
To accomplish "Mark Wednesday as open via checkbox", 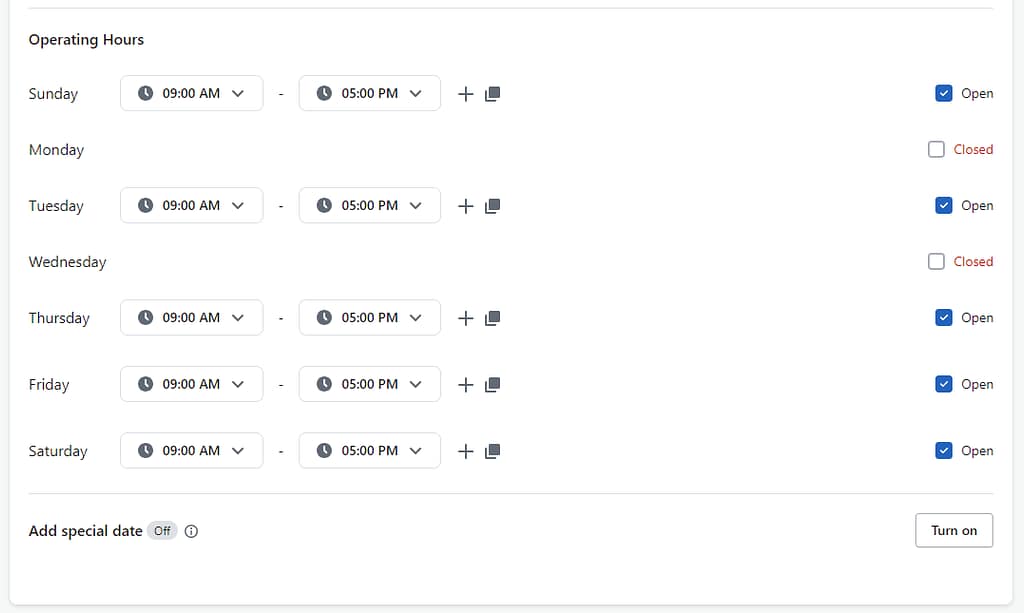I will click(x=936, y=262).
